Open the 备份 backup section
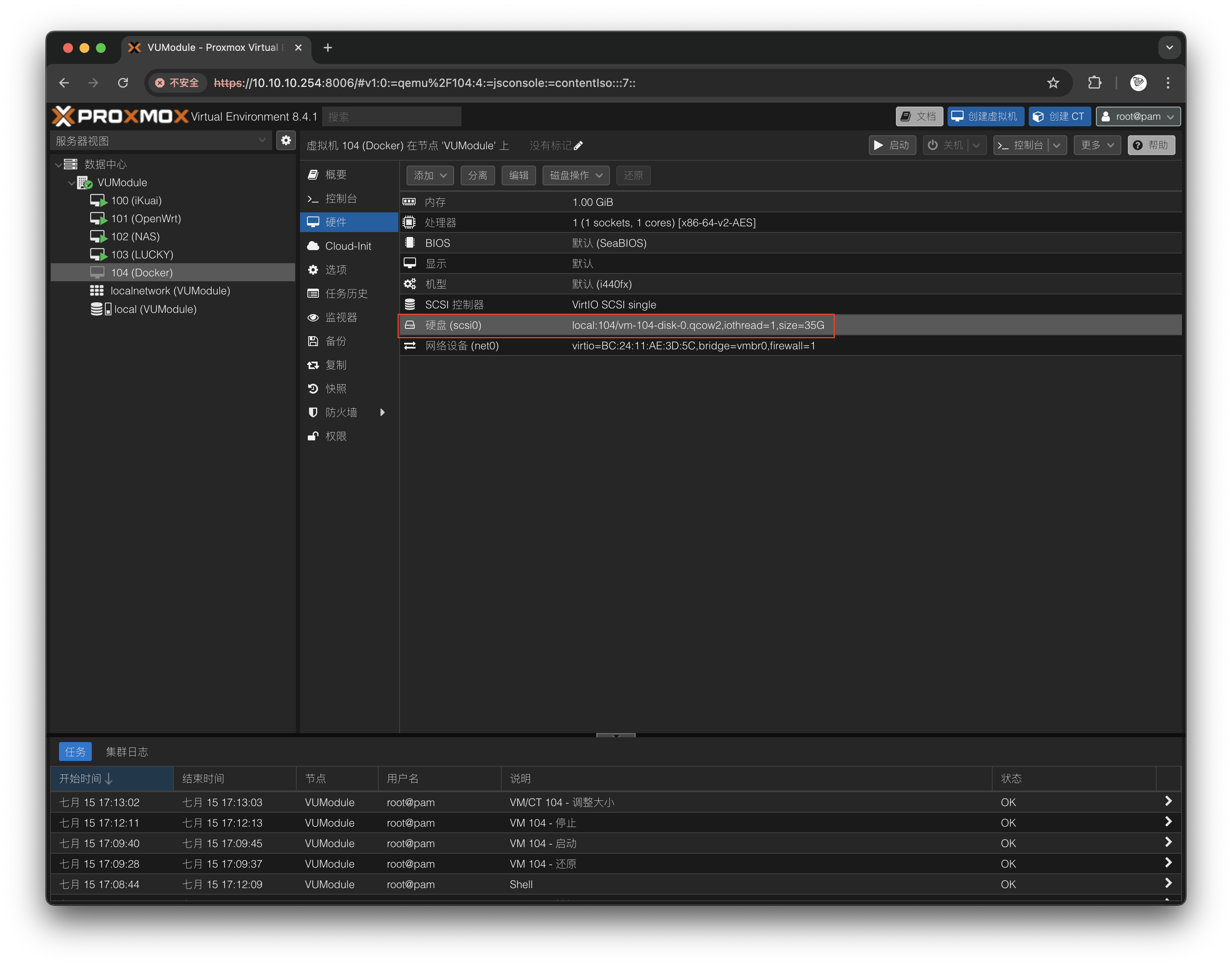Image resolution: width=1232 pixels, height=966 pixels. 336,341
